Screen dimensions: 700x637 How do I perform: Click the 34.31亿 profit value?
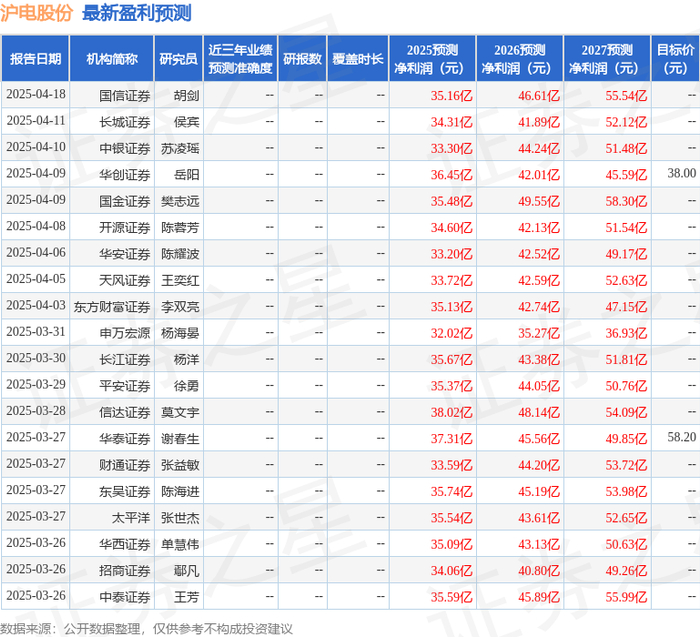(451, 122)
